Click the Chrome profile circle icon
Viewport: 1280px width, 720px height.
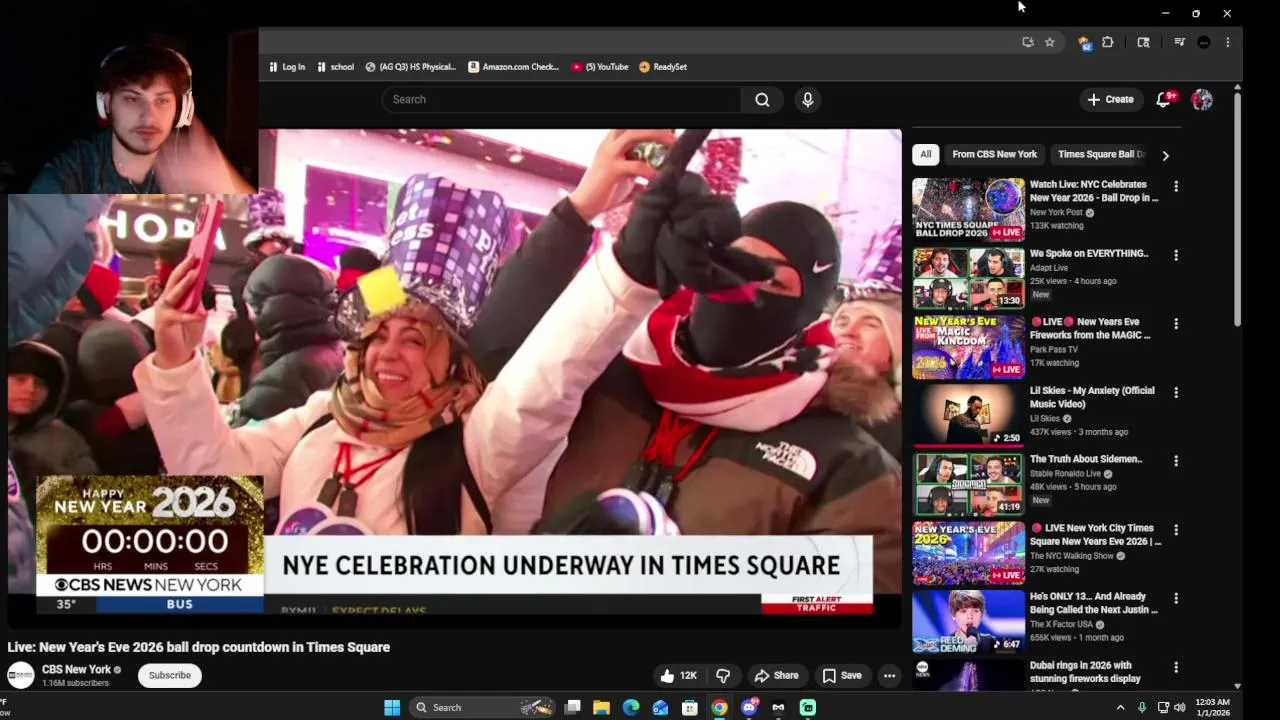(x=1204, y=42)
